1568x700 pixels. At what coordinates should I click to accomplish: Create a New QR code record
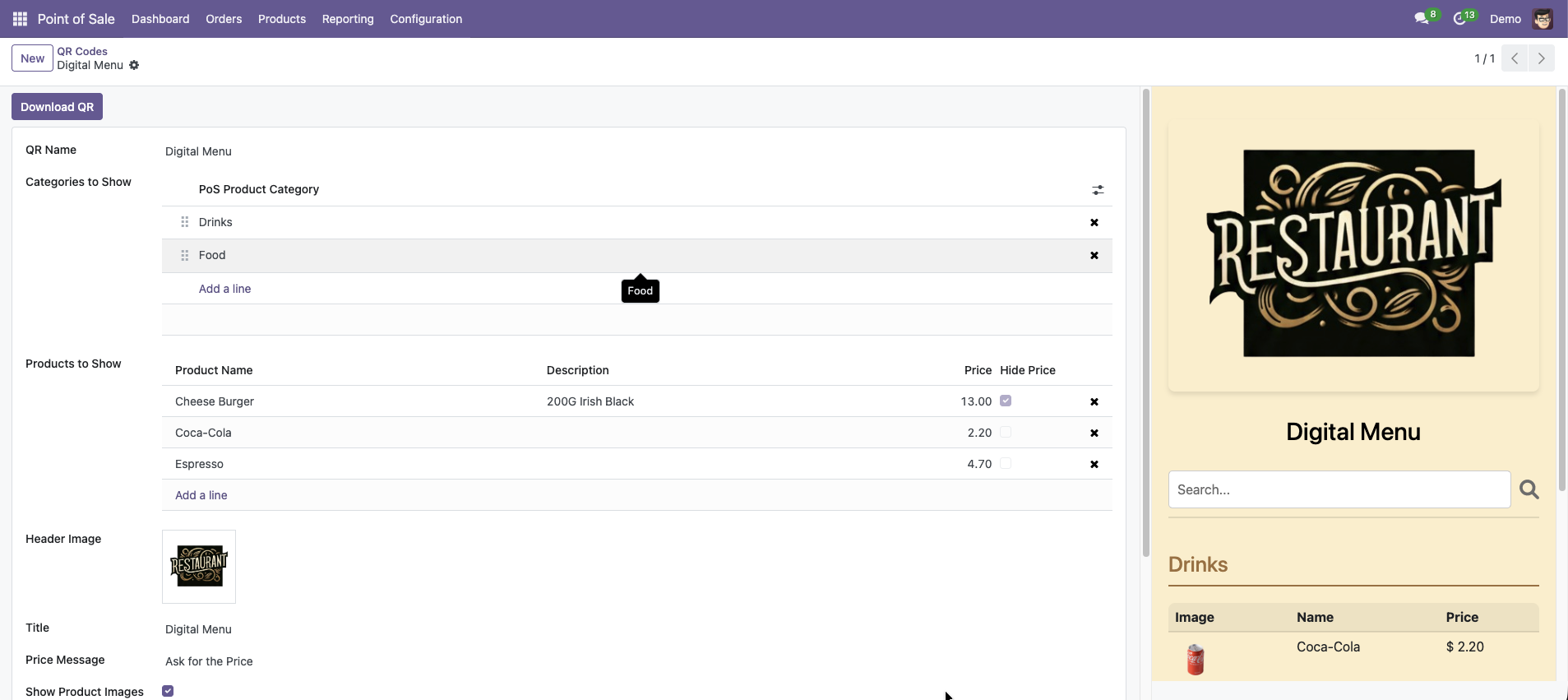[32, 58]
